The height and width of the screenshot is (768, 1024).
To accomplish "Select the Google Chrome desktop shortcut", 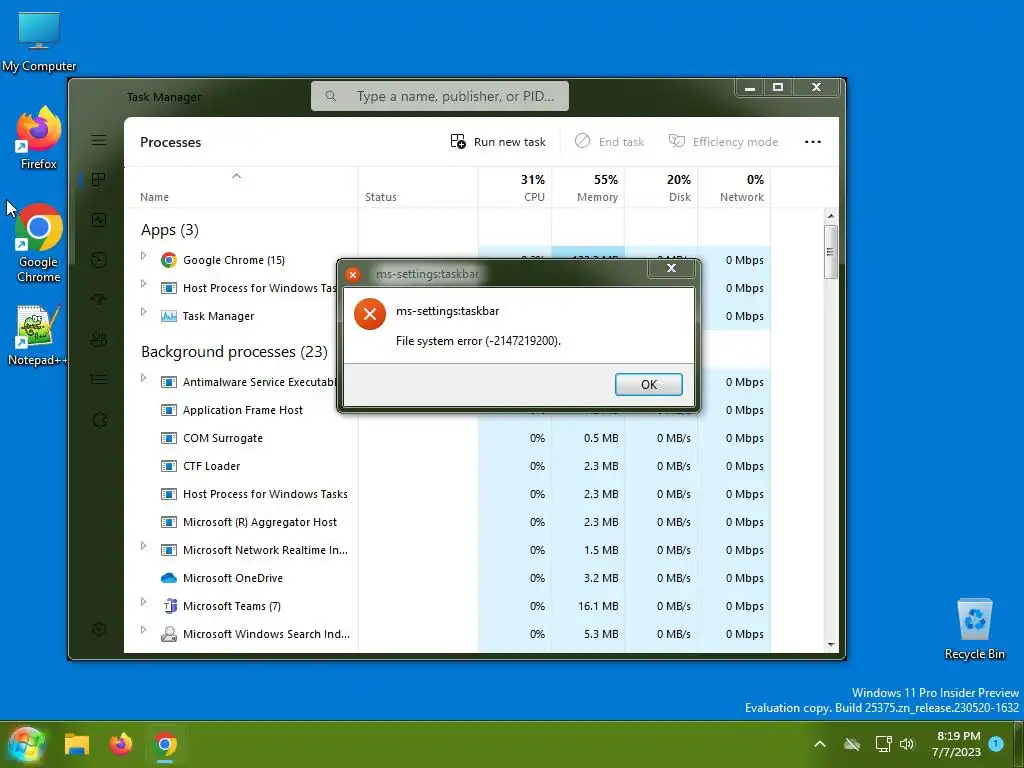I will (x=39, y=242).
